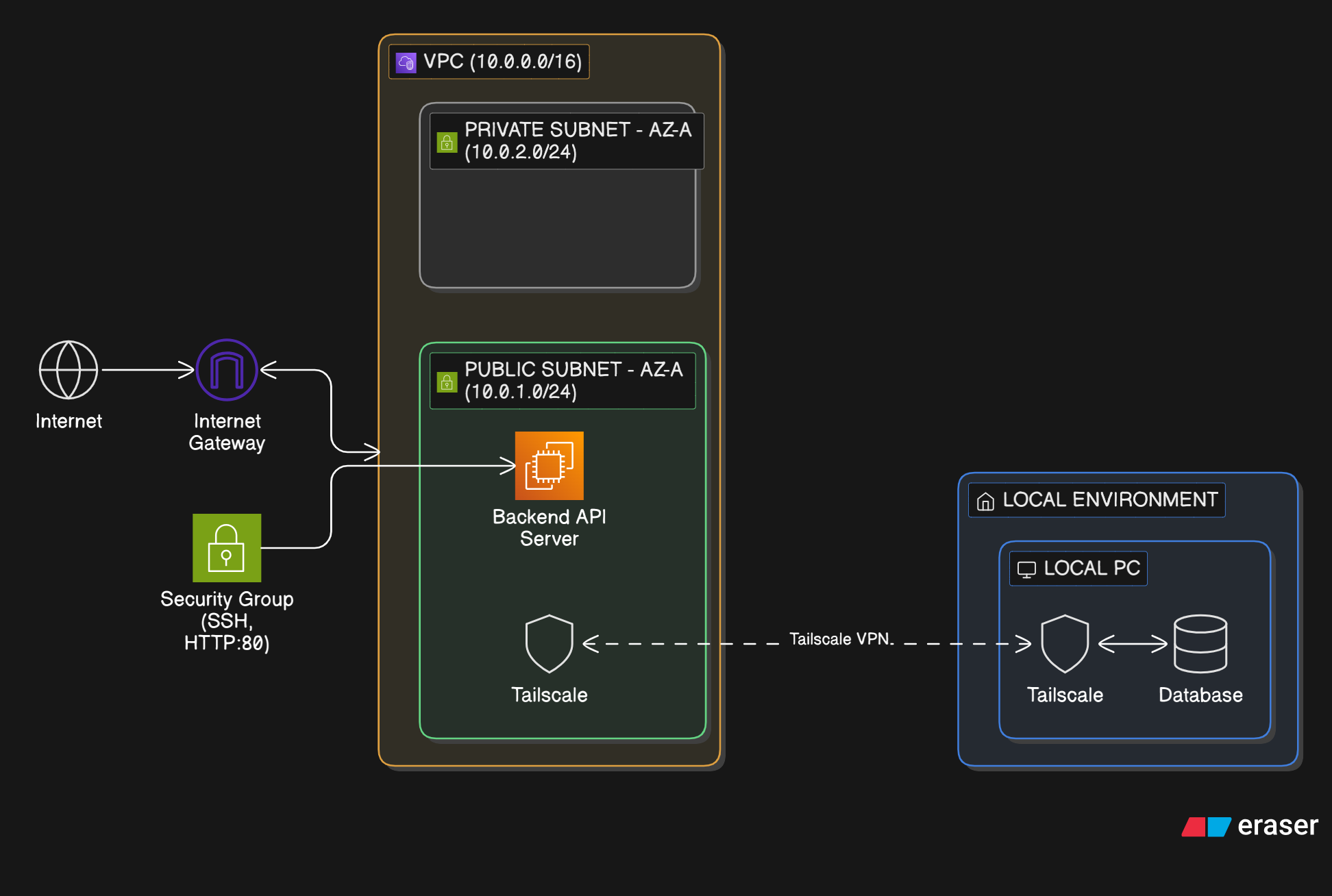This screenshot has width=1332, height=896.
Task: Click the Local Environment house icon
Action: pyautogui.click(x=985, y=501)
